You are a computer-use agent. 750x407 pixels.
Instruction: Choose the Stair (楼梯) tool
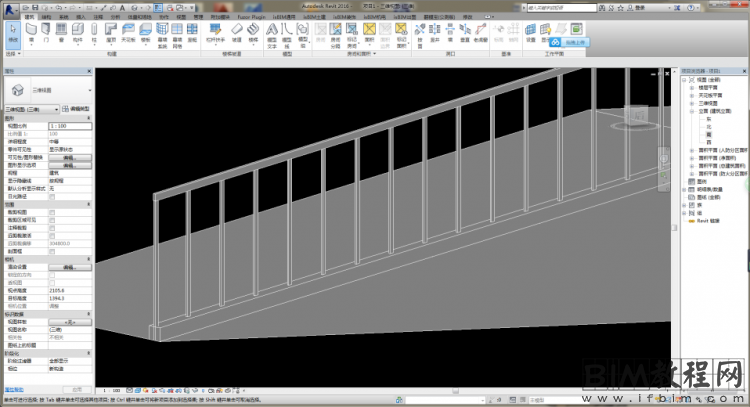(253, 33)
